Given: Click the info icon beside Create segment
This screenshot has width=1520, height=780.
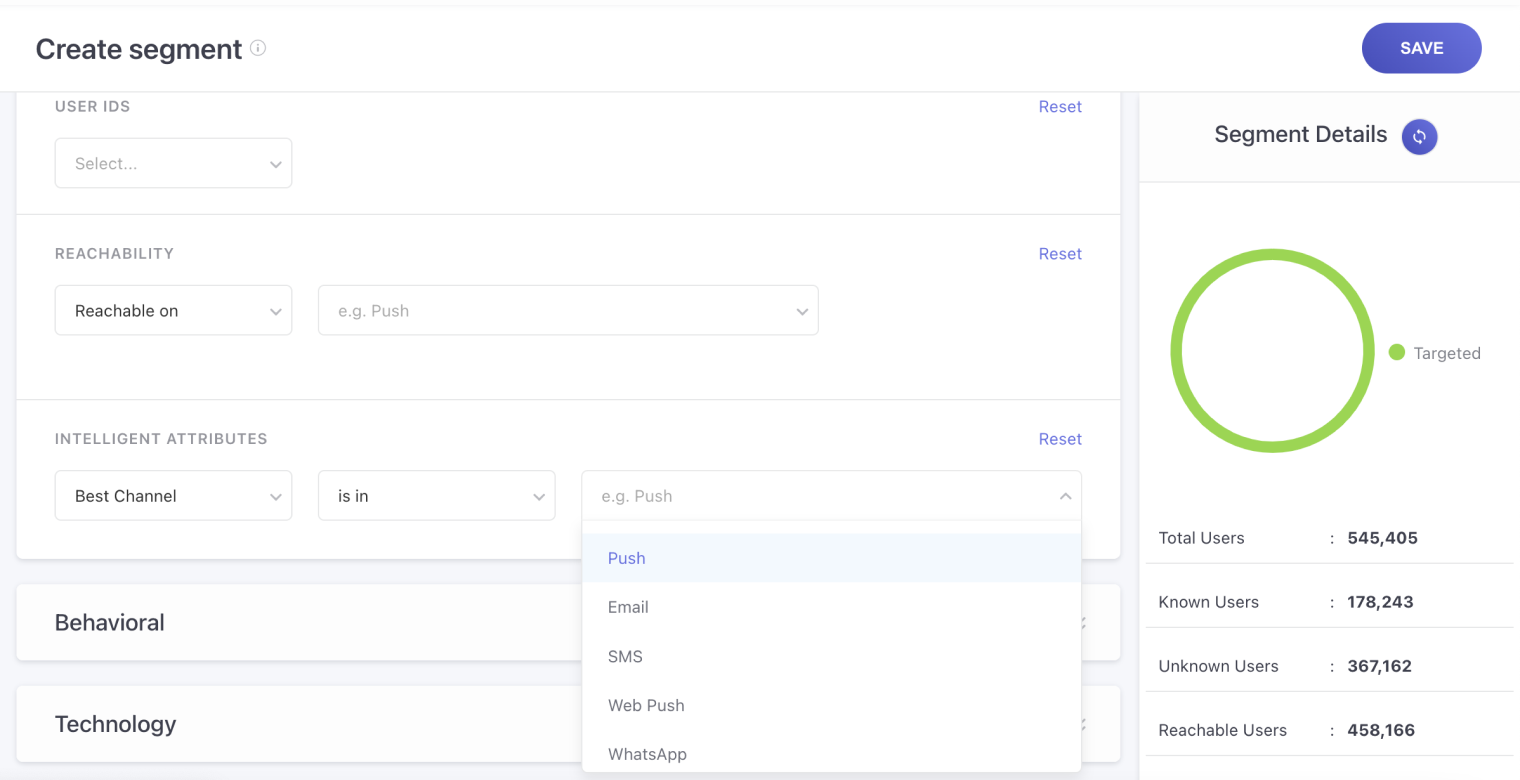Looking at the screenshot, I should point(258,48).
